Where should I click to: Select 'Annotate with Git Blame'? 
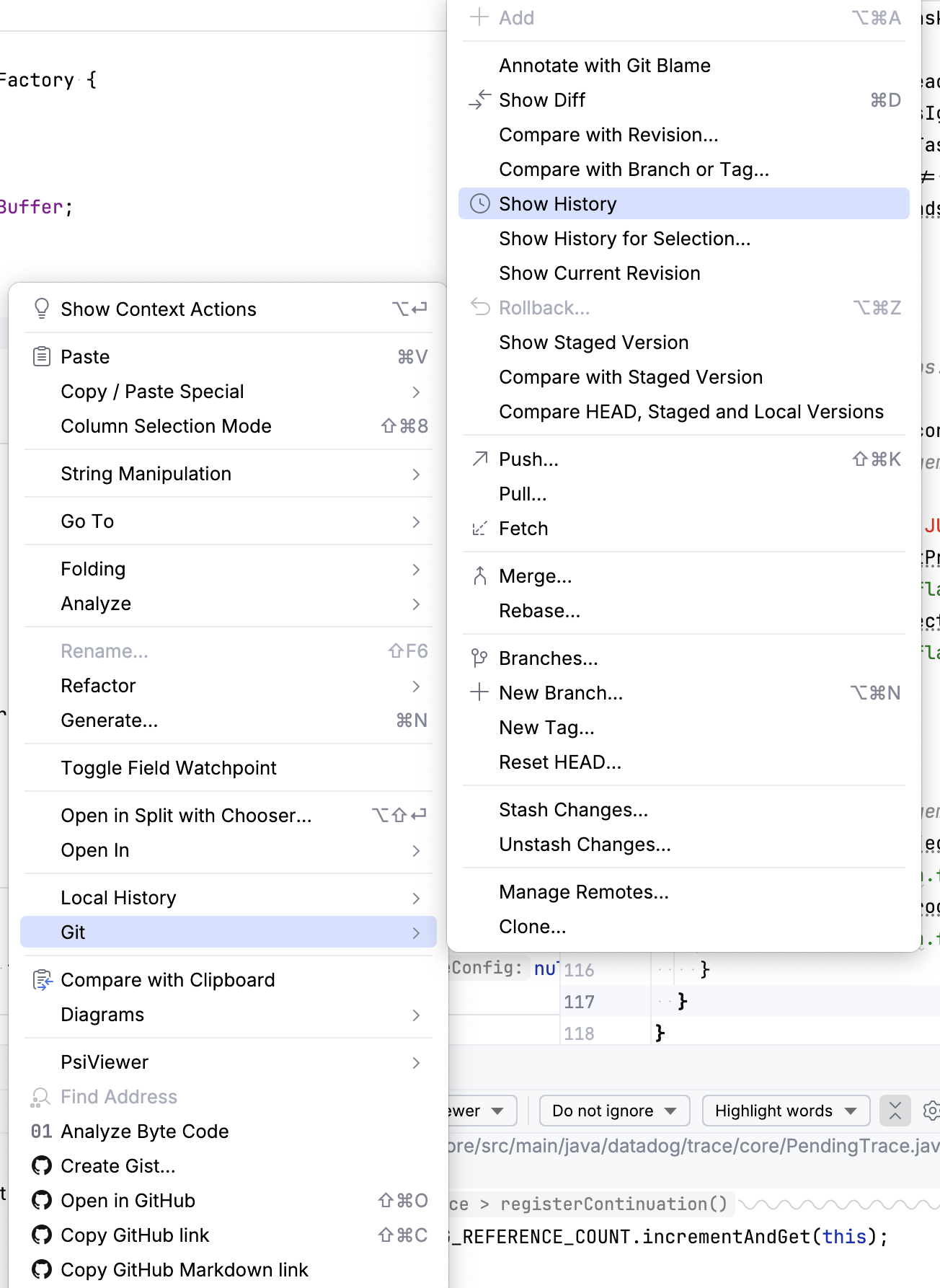click(604, 66)
